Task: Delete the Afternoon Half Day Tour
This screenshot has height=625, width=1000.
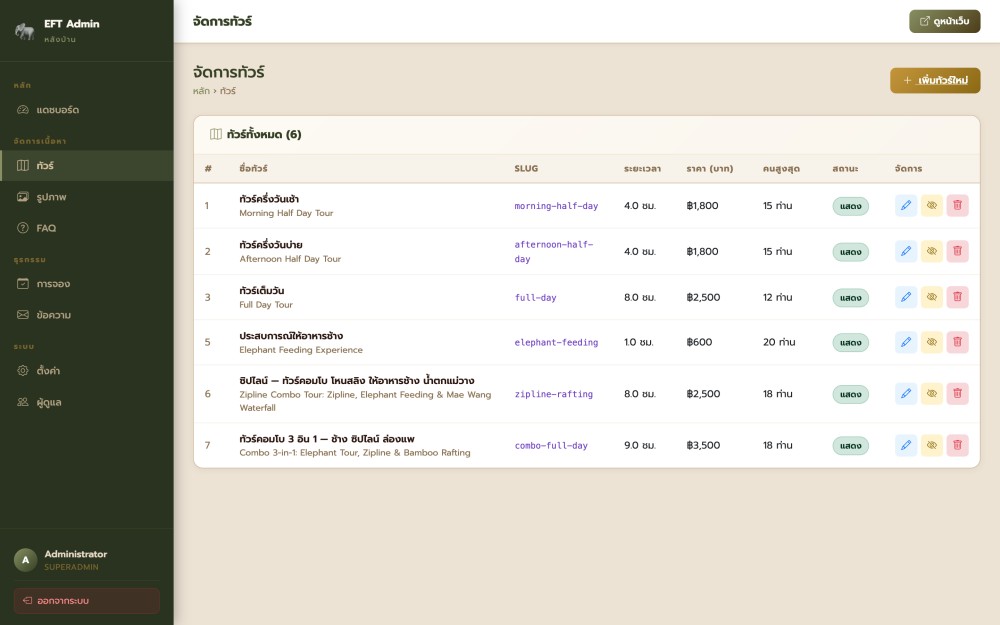Action: [x=957, y=251]
